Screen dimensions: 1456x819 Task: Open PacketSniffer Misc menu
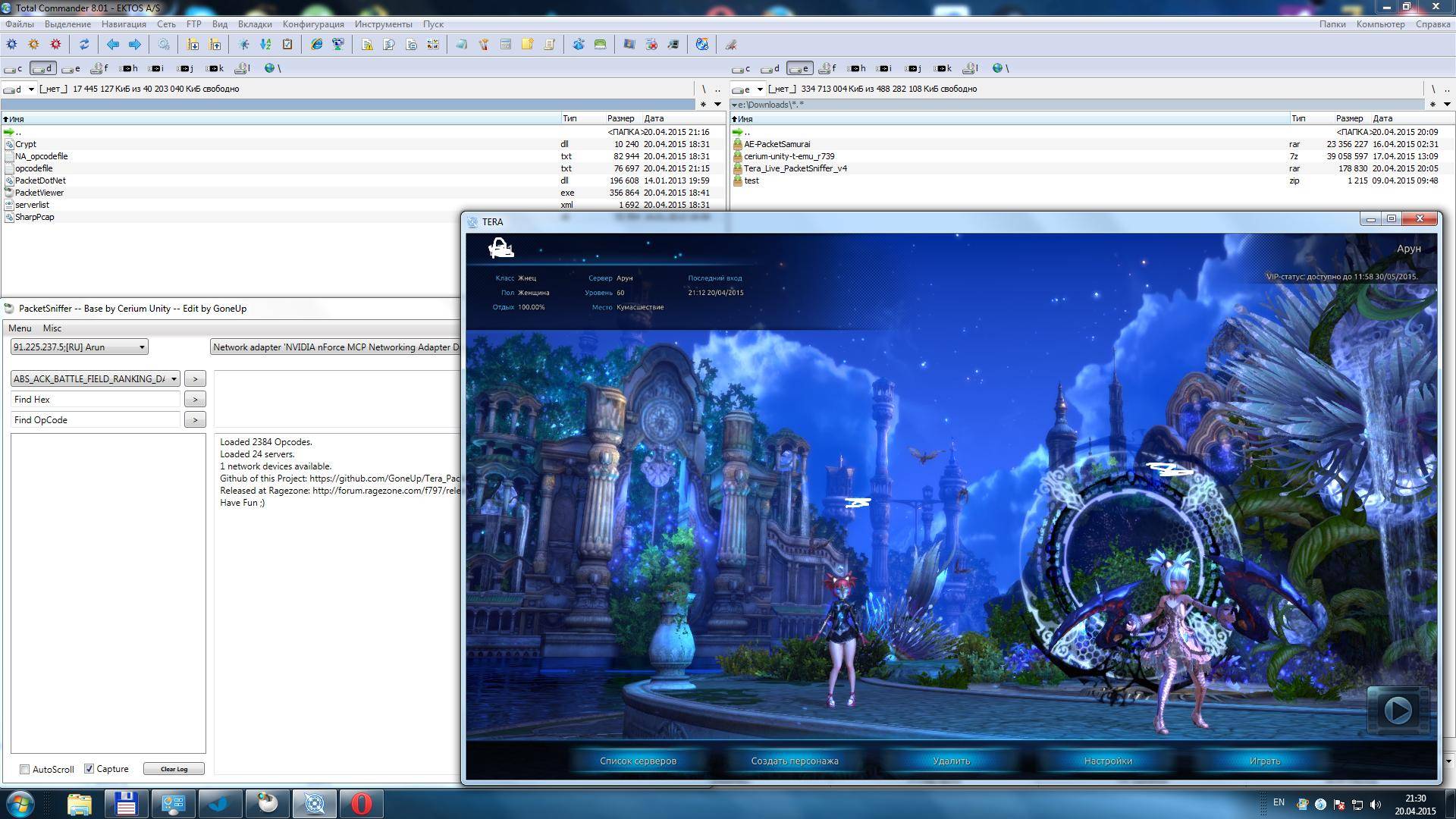(x=52, y=328)
